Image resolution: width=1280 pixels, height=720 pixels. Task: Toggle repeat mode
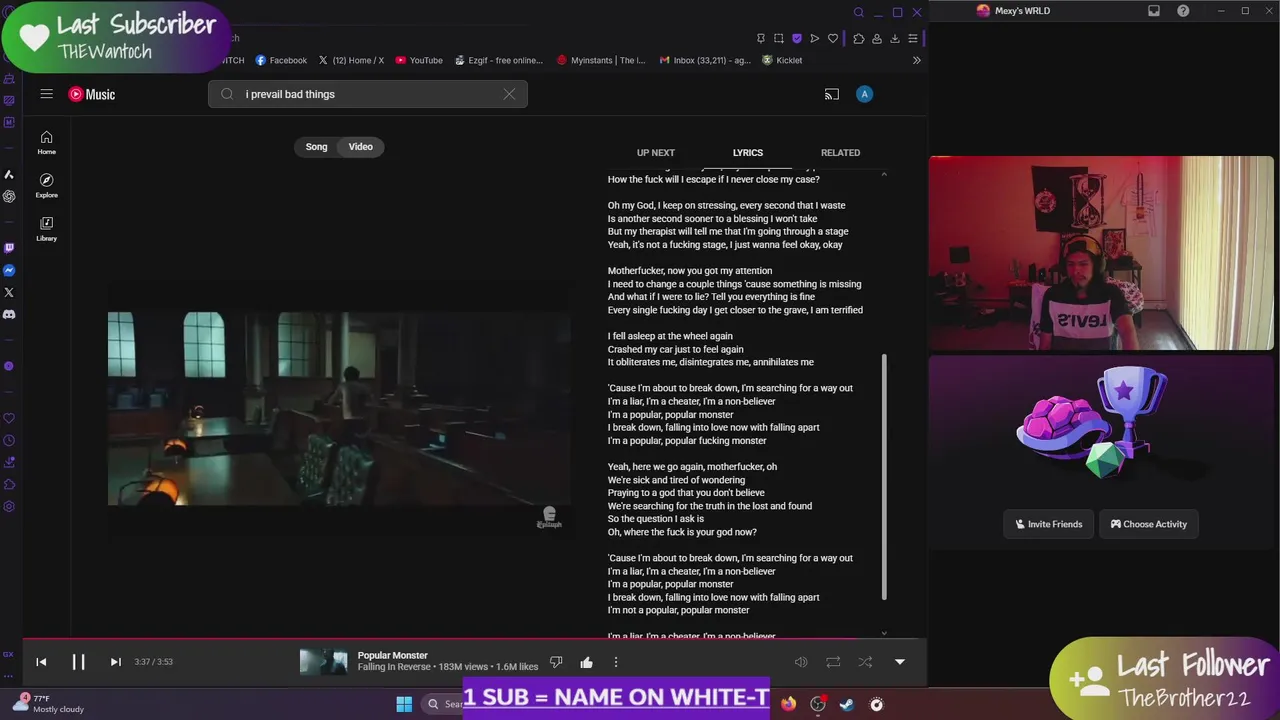coord(833,662)
